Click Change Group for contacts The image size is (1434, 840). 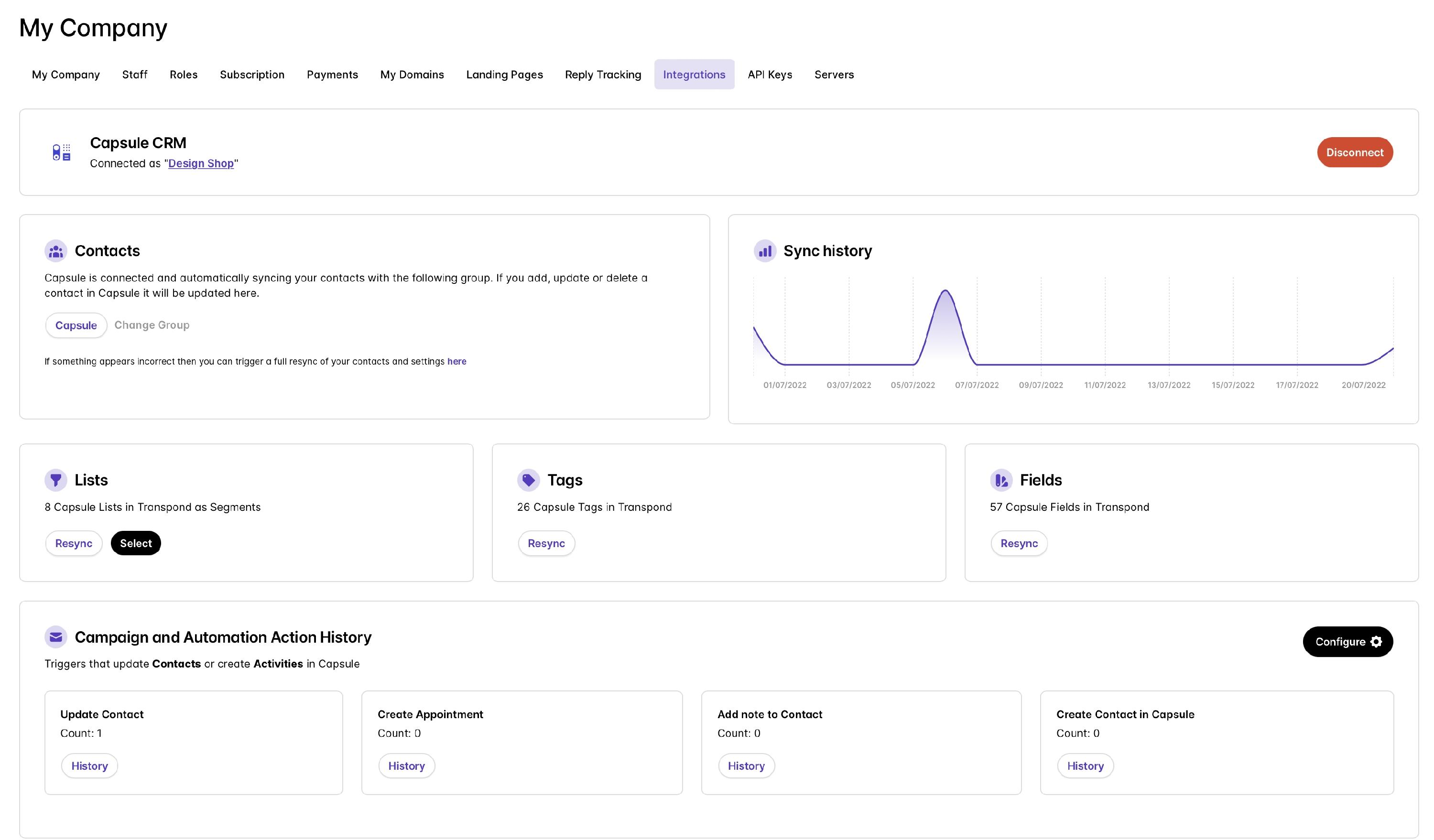click(152, 325)
